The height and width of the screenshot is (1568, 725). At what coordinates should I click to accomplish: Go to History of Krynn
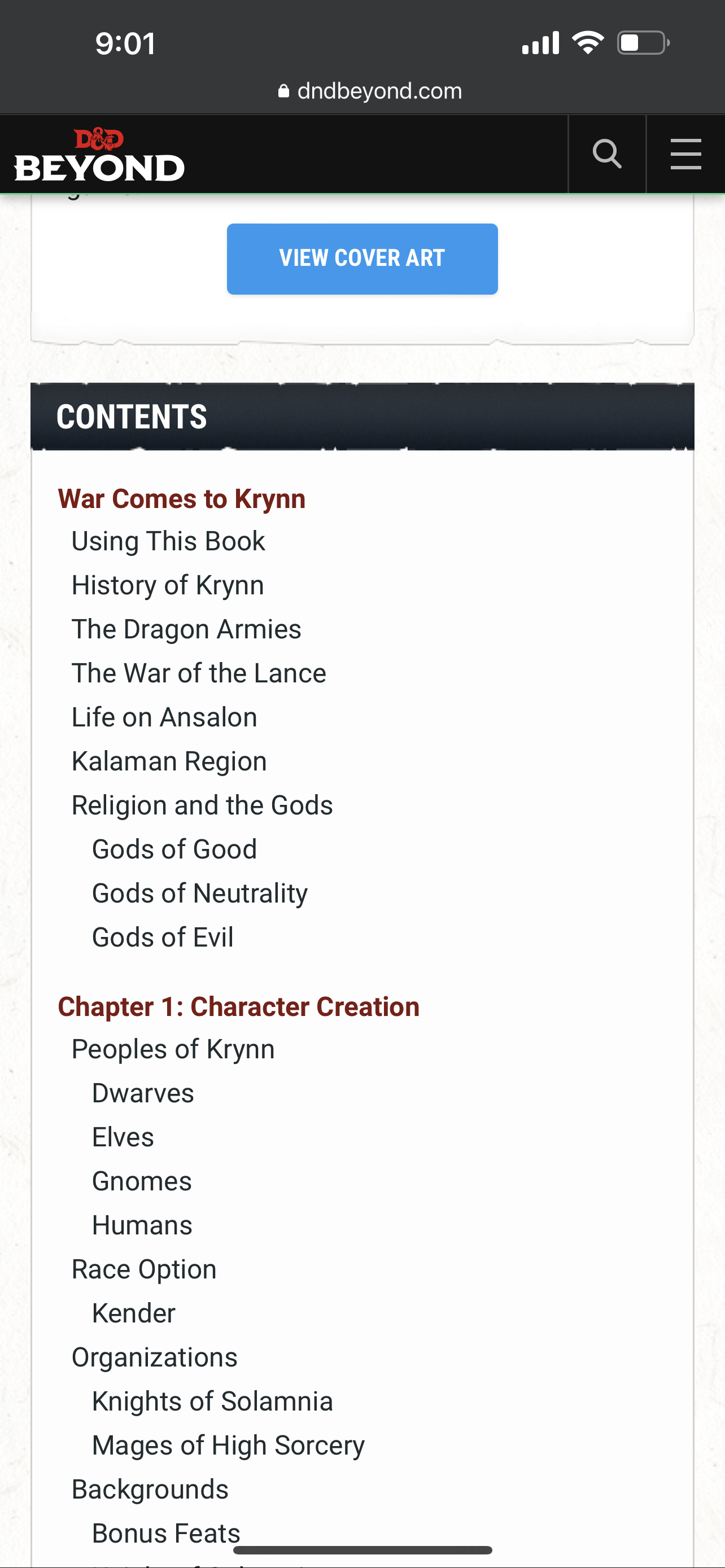click(167, 585)
